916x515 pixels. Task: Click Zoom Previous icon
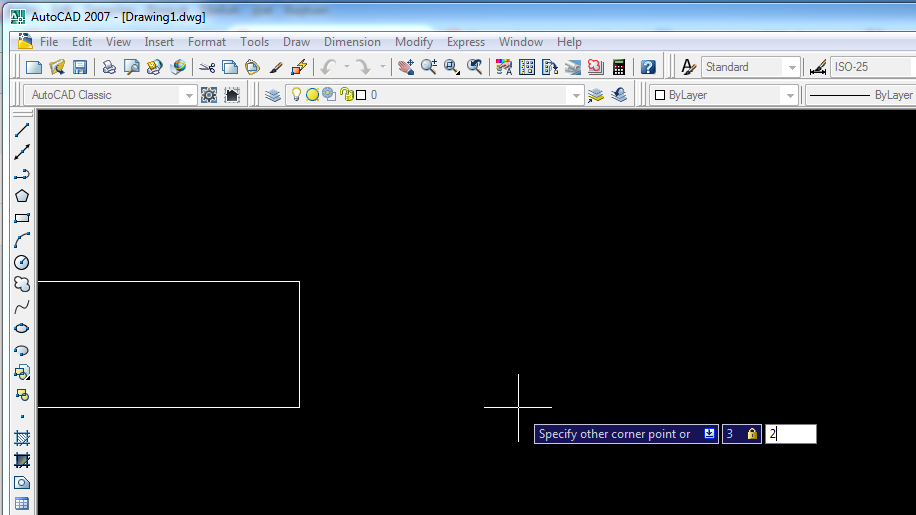[475, 67]
